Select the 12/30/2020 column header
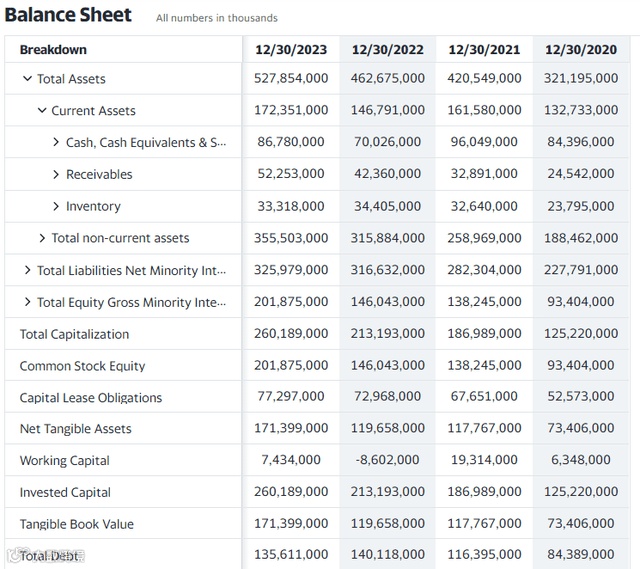This screenshot has height=569, width=640. [x=581, y=49]
